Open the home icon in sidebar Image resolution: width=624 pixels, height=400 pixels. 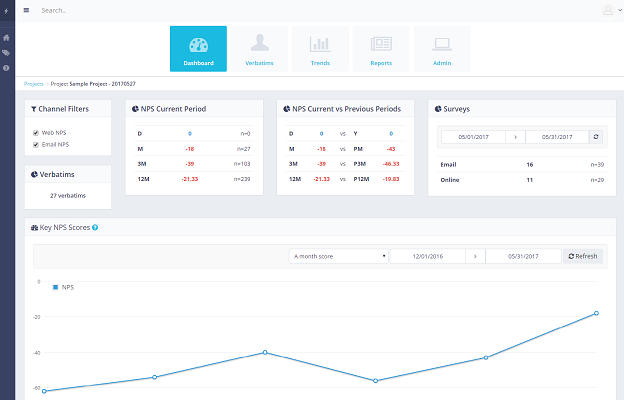click(6, 38)
